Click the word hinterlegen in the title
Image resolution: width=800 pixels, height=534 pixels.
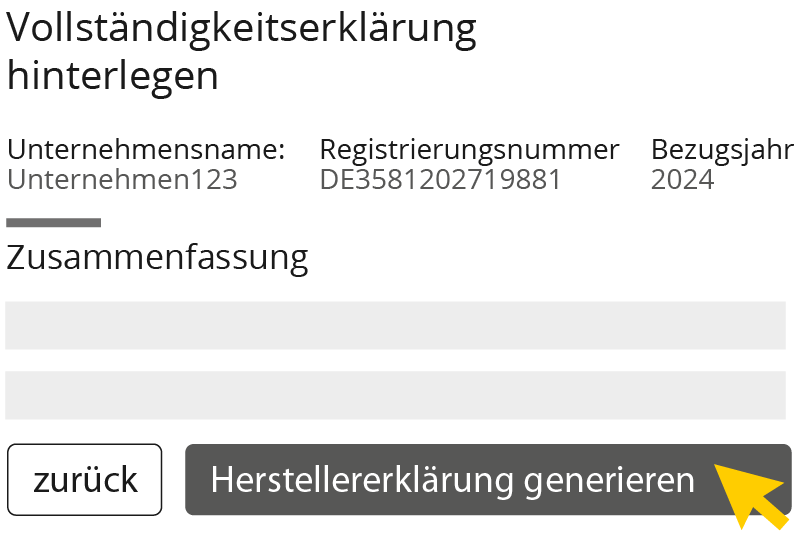coord(112,76)
